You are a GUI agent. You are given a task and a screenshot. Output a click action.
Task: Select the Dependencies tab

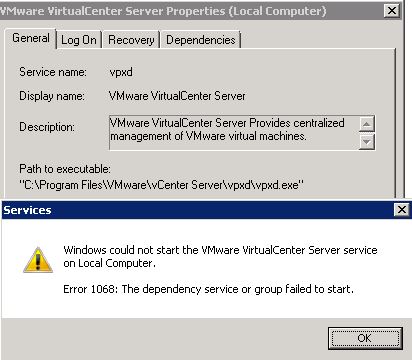point(201,40)
